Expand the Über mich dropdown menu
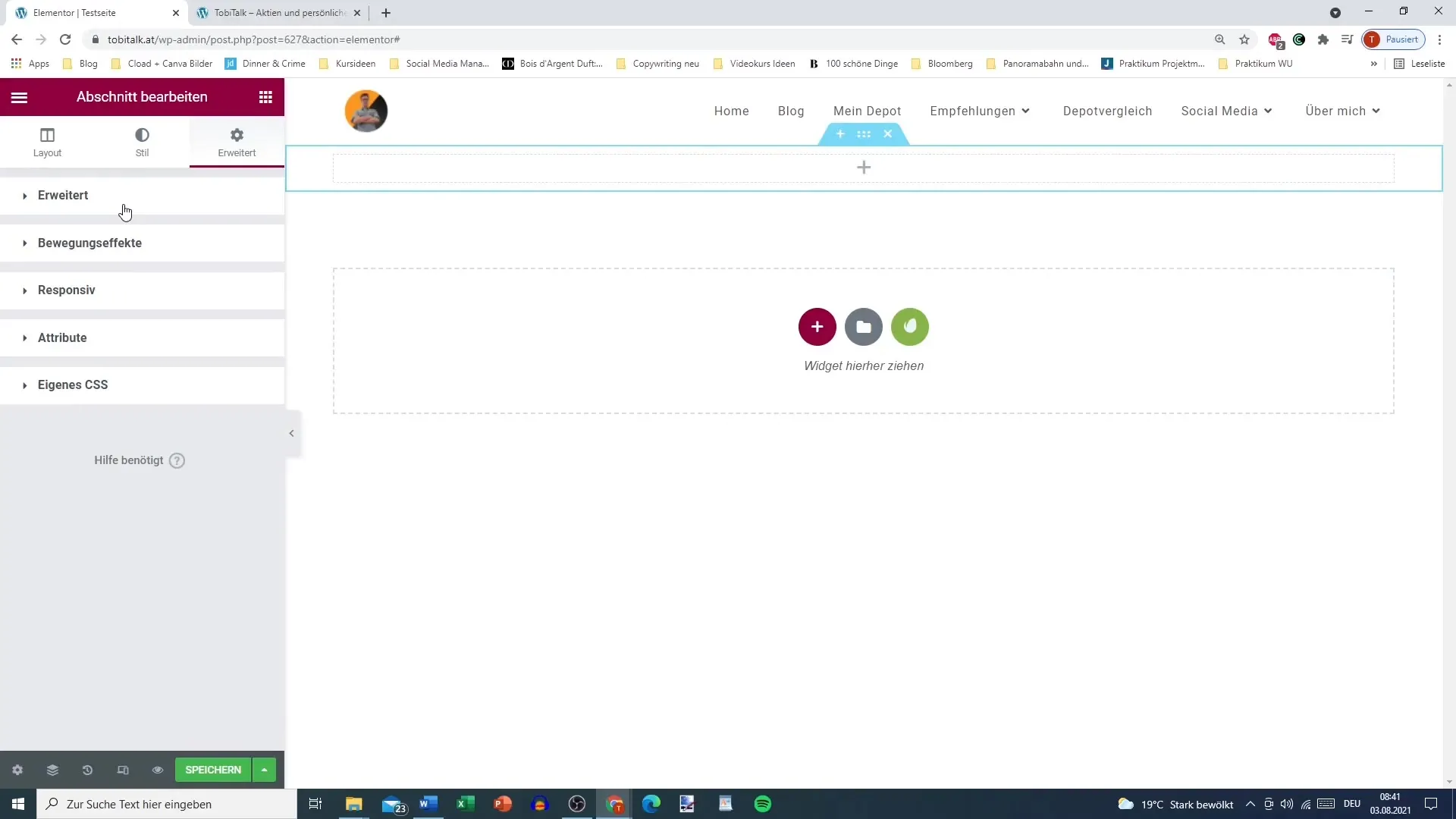 click(x=1343, y=111)
